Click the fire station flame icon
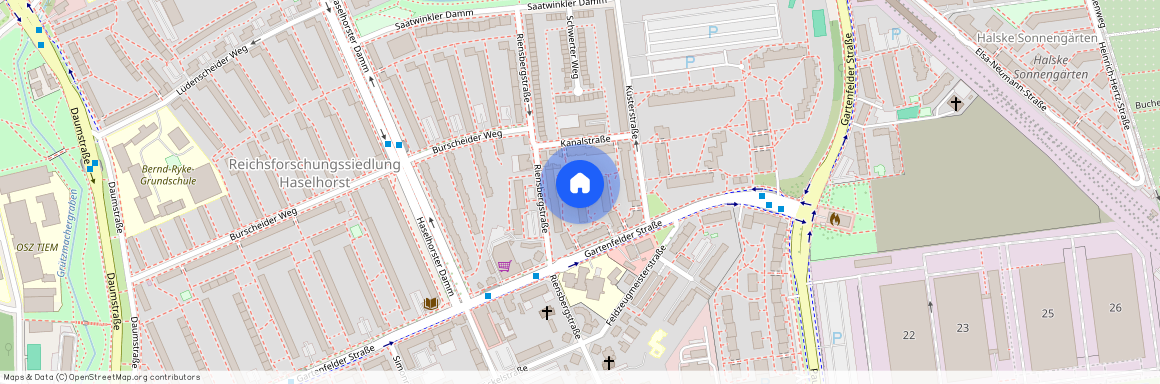Image resolution: width=1160 pixels, height=384 pixels. tap(836, 219)
